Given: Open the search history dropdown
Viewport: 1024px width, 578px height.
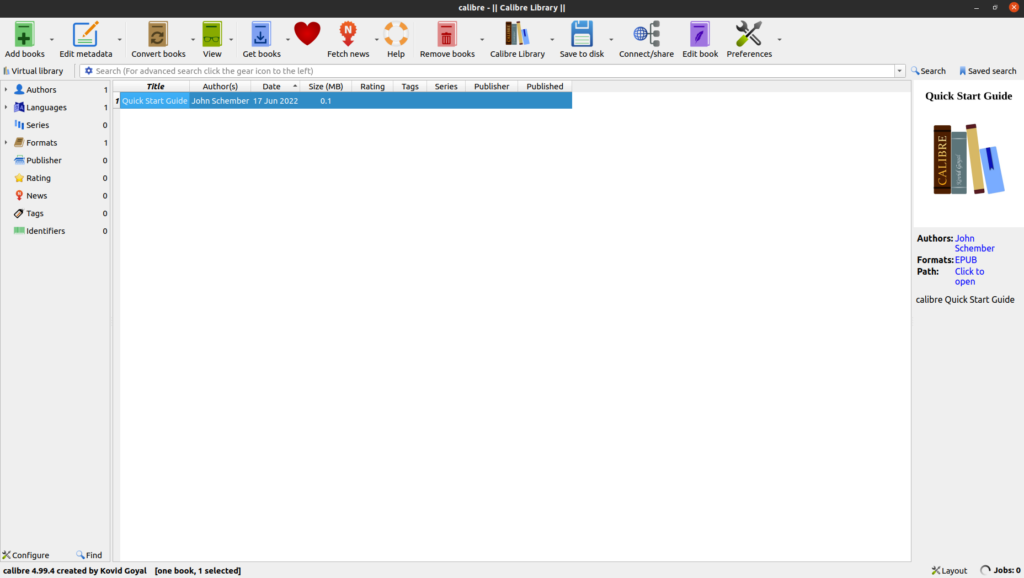Looking at the screenshot, I should 899,71.
